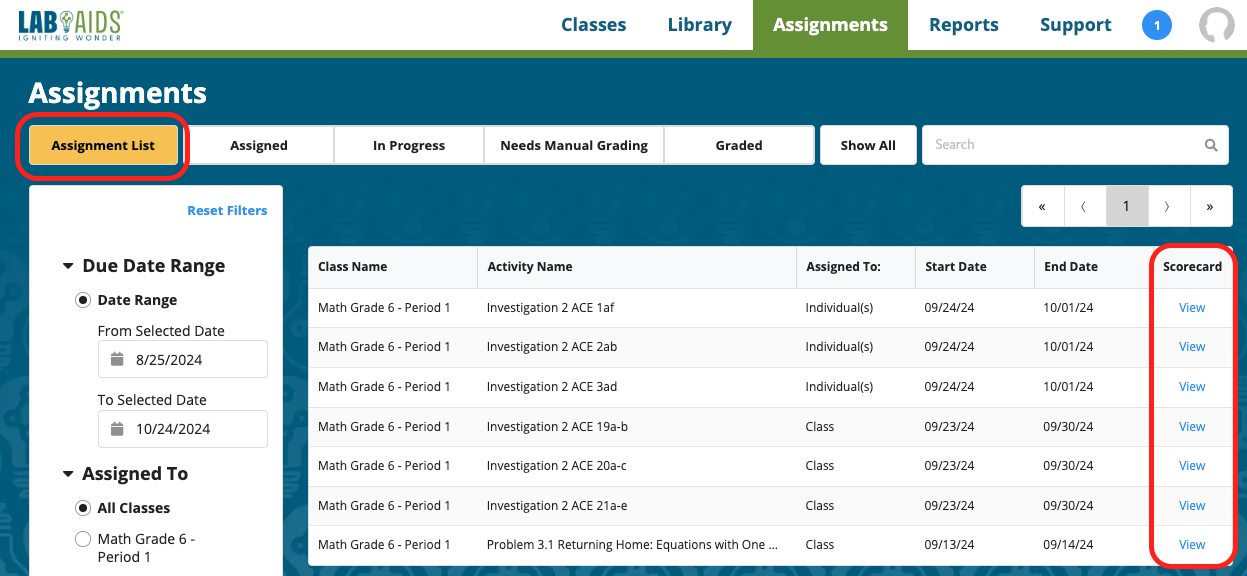This screenshot has height=576, width=1247.
Task: Switch to the Graded filter tab
Action: click(x=739, y=144)
